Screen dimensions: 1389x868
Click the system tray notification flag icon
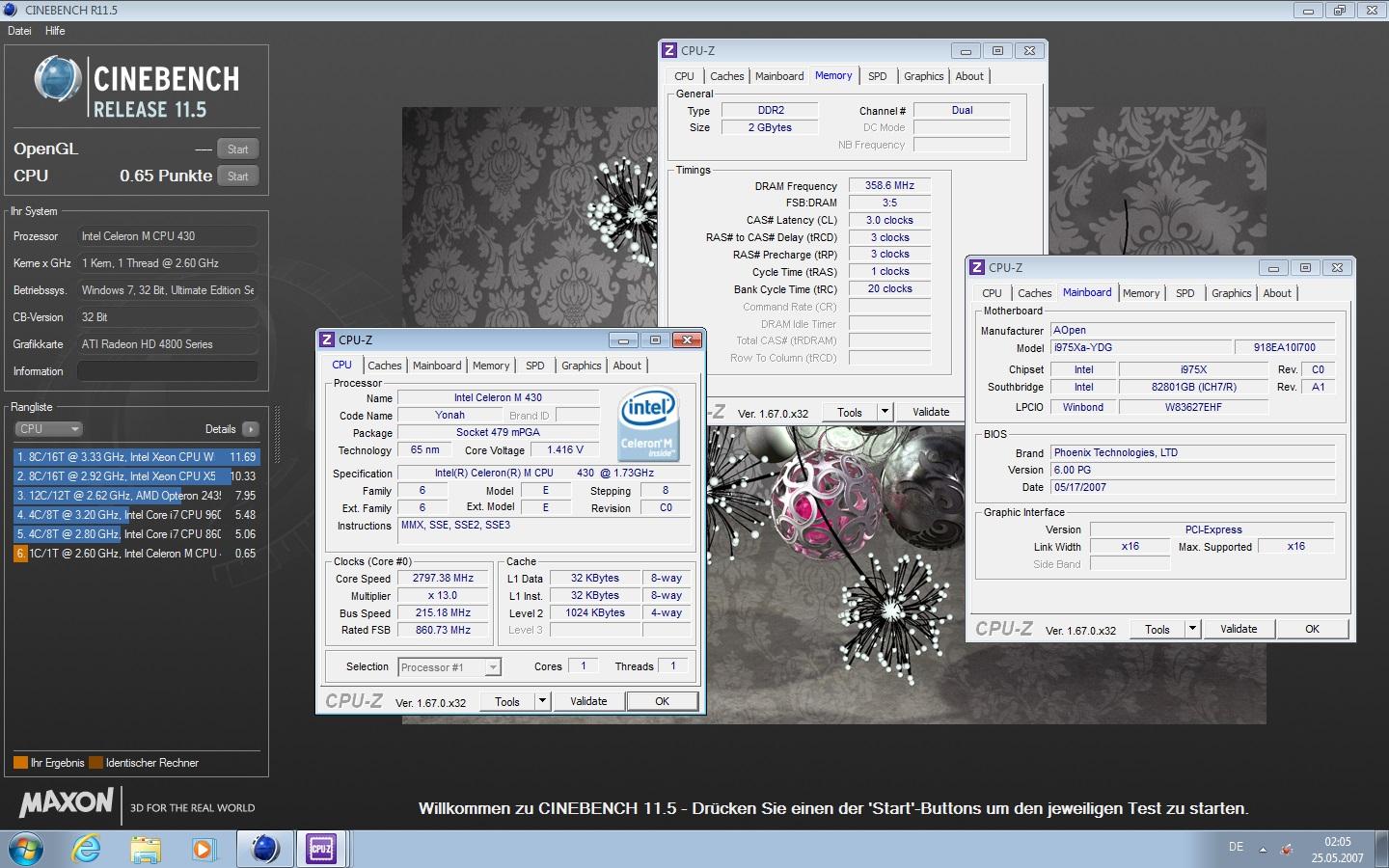1287,850
